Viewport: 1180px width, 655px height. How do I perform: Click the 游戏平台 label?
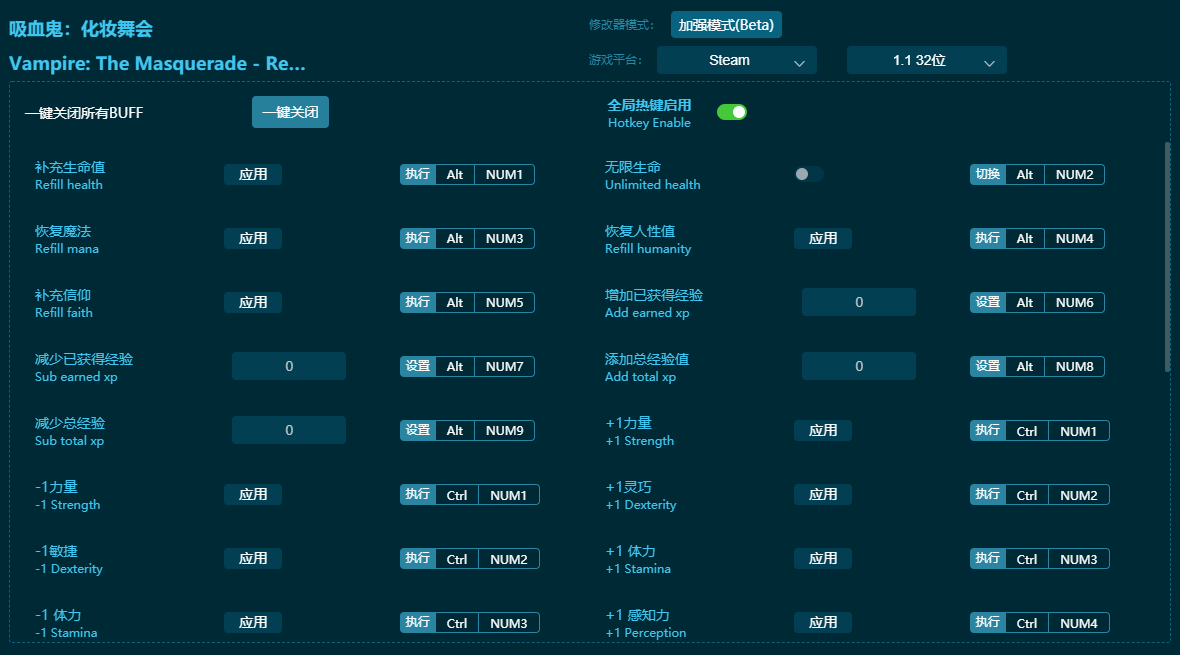pyautogui.click(x=616, y=59)
